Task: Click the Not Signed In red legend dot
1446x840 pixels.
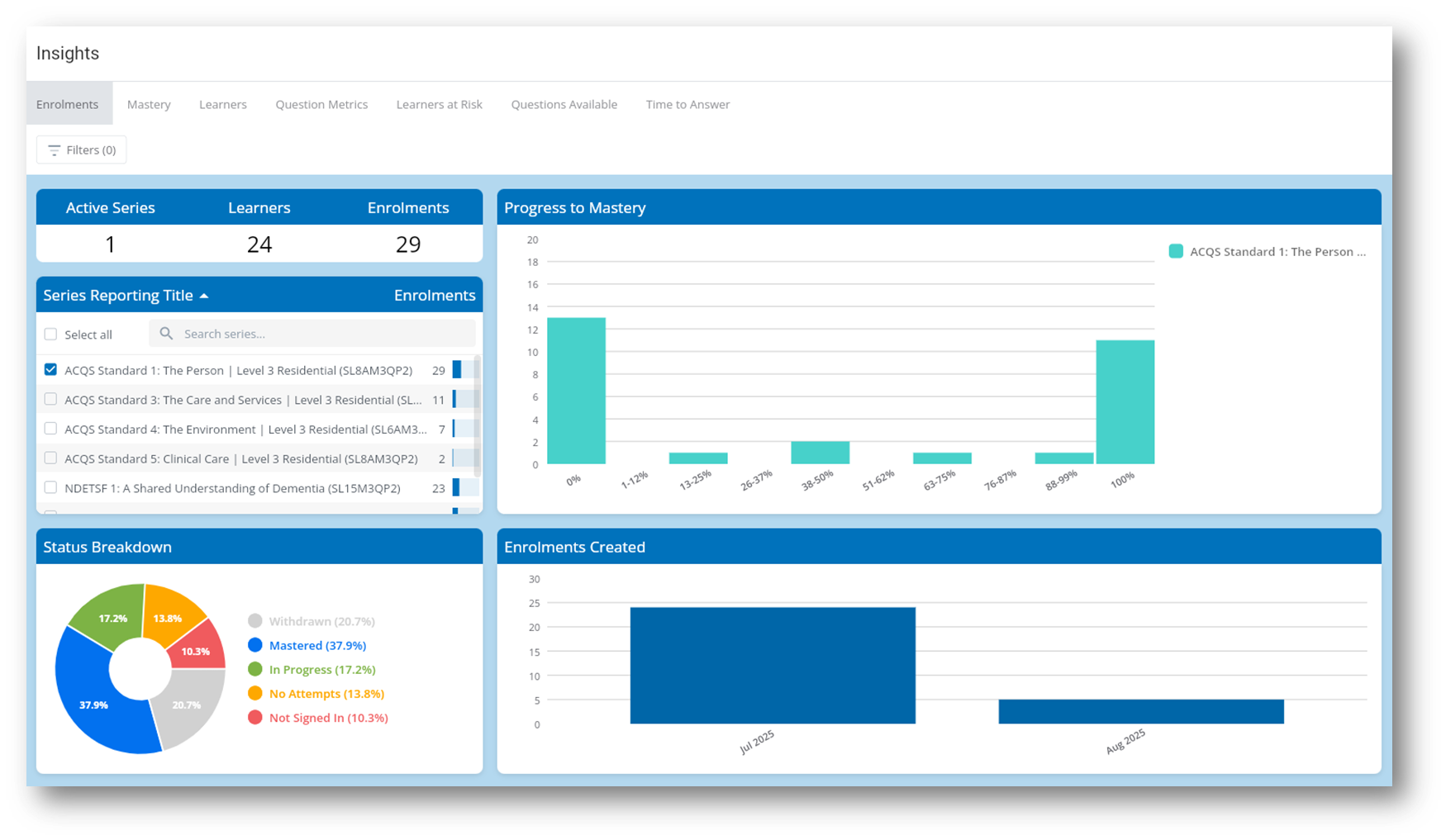Action: pyautogui.click(x=255, y=718)
